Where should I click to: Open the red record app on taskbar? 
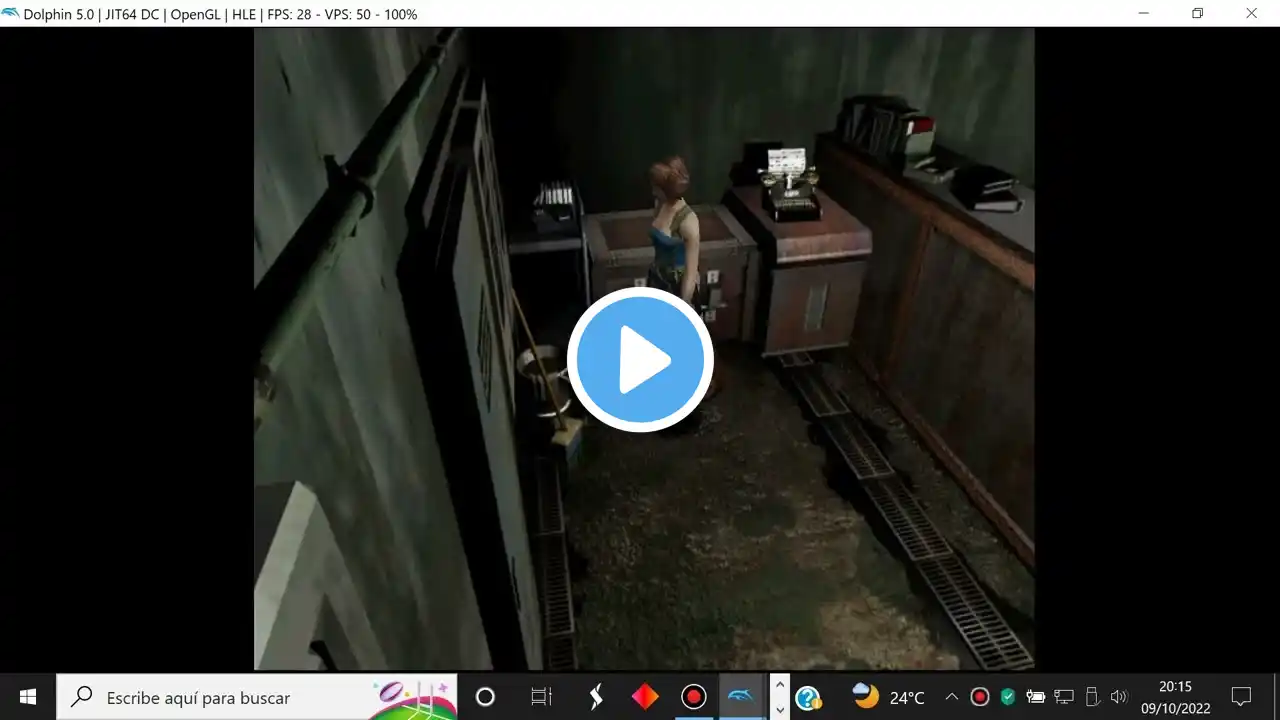coord(693,697)
